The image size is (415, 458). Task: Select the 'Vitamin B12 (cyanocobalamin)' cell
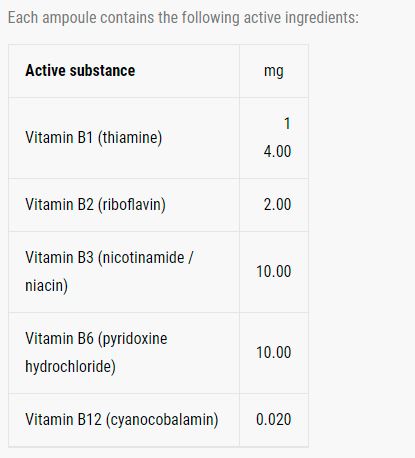point(122,420)
